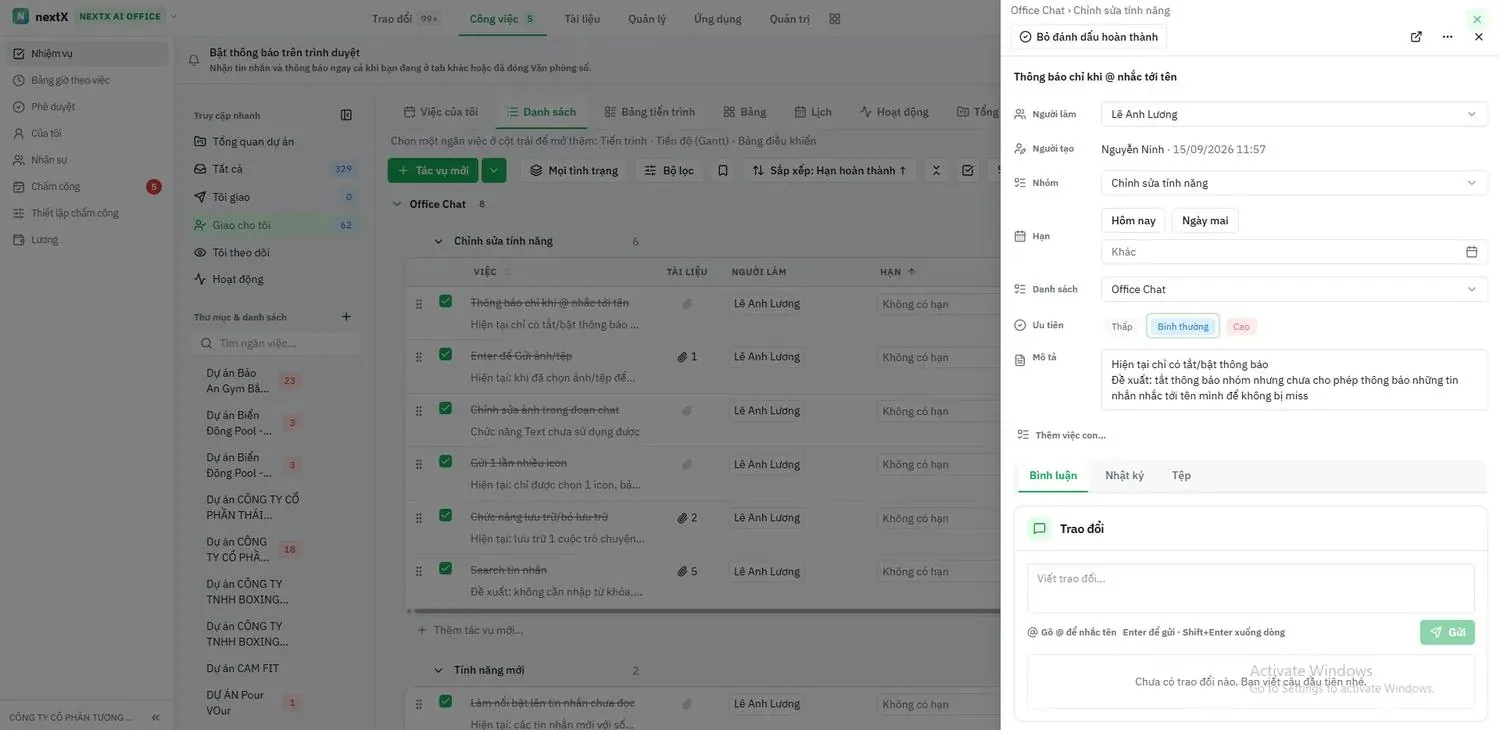Click Bỏ đánh dấu hoàn thành button

(x=1088, y=37)
